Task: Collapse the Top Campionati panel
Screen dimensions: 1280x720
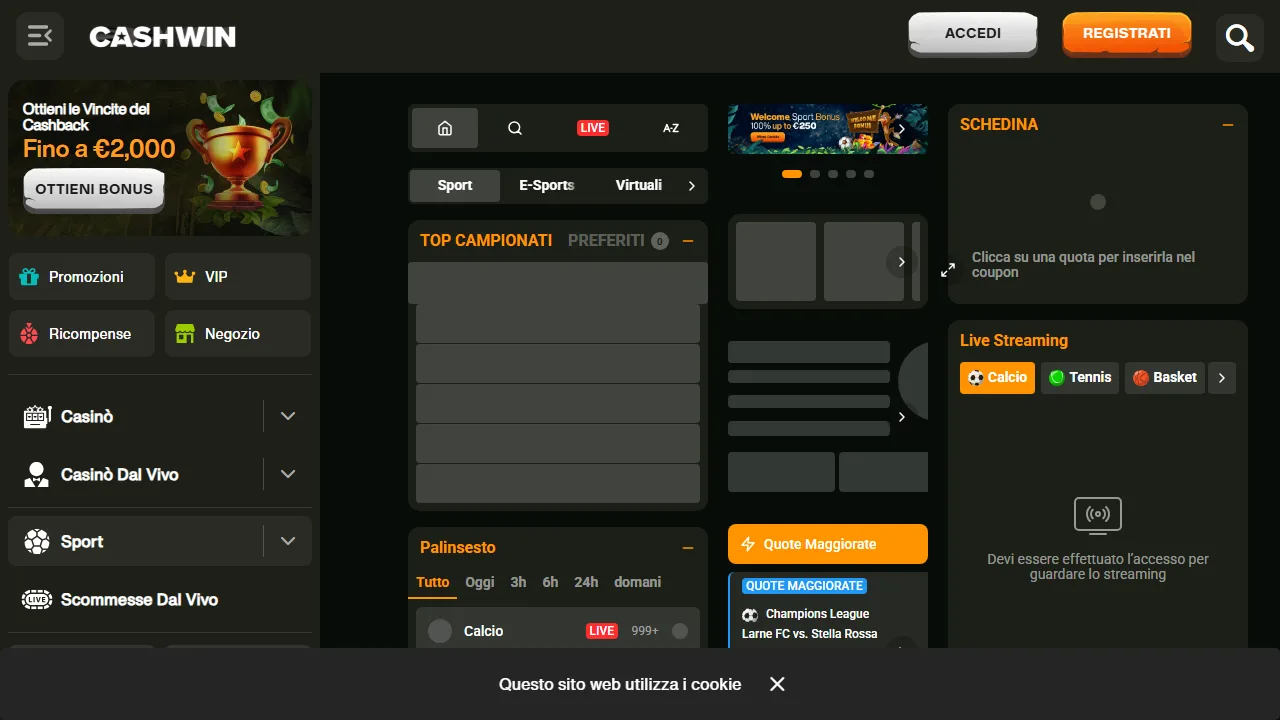Action: tap(688, 241)
